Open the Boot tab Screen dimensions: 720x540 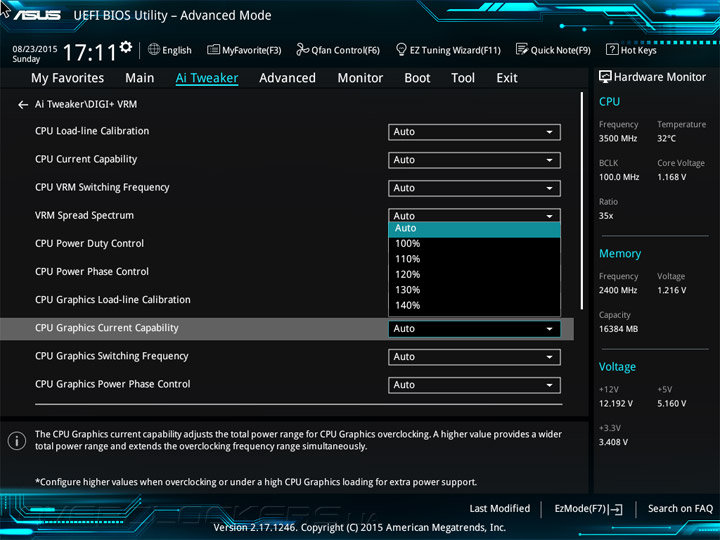point(417,78)
